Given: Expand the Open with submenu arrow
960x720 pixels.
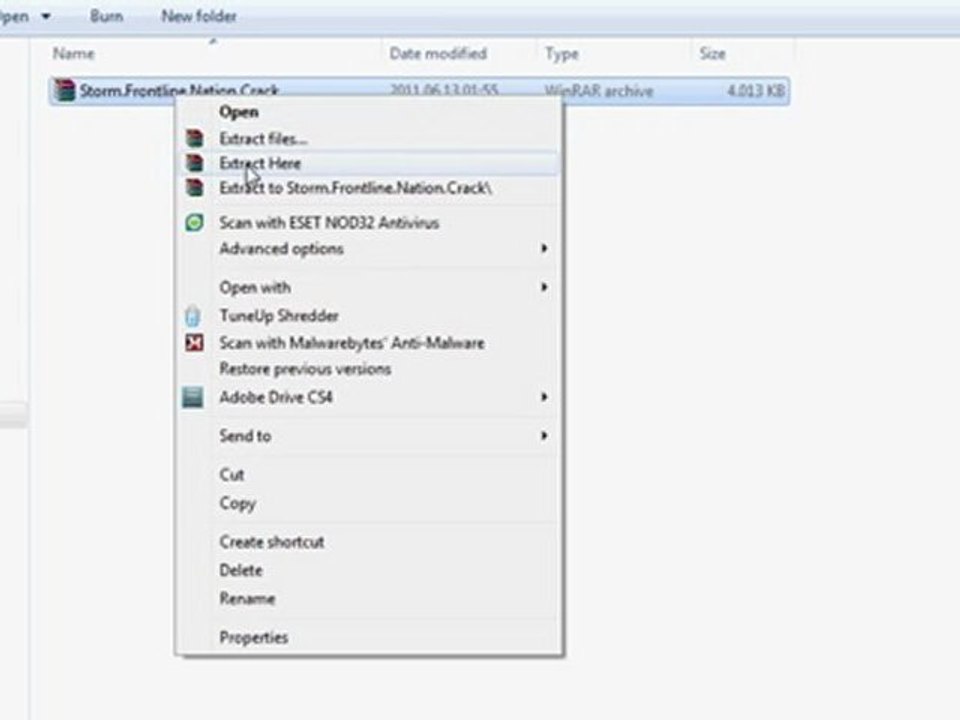Looking at the screenshot, I should coord(544,287).
